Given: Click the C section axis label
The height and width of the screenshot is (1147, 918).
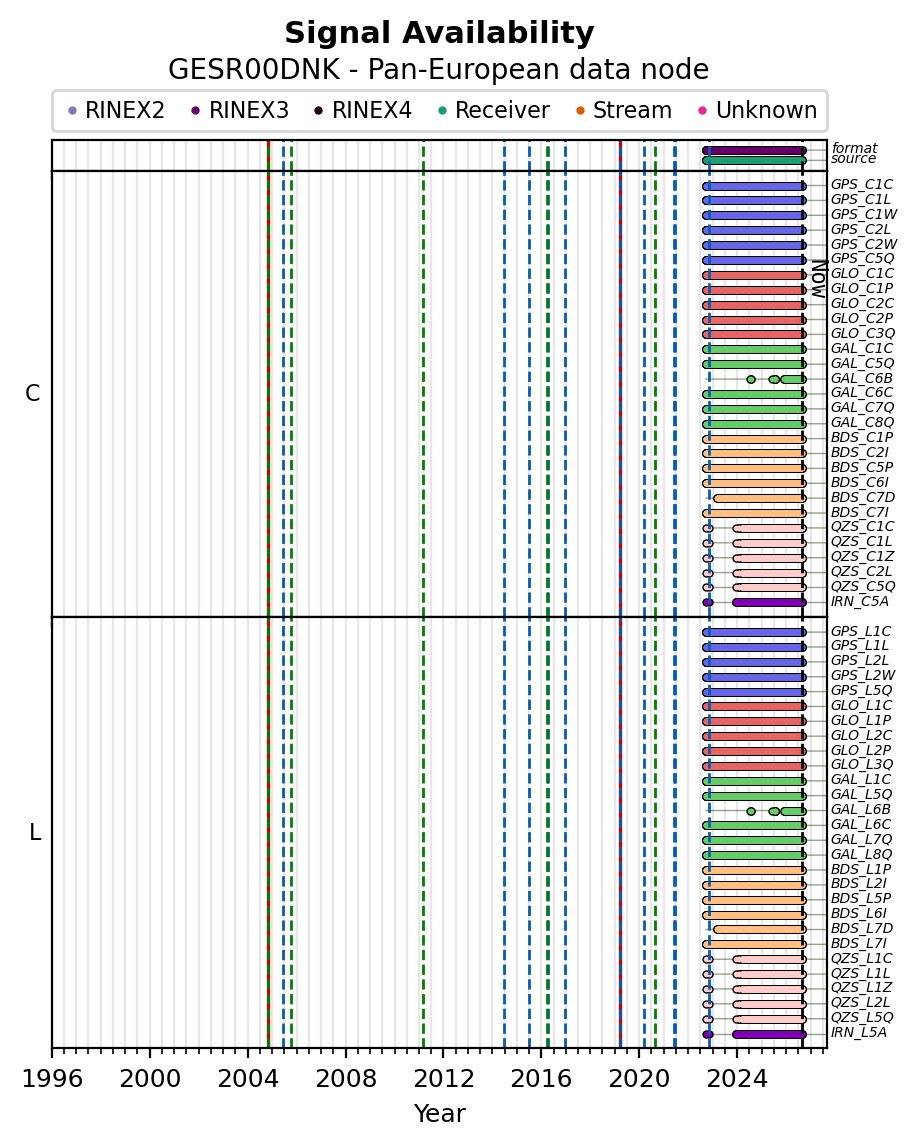Looking at the screenshot, I should (x=33, y=394).
